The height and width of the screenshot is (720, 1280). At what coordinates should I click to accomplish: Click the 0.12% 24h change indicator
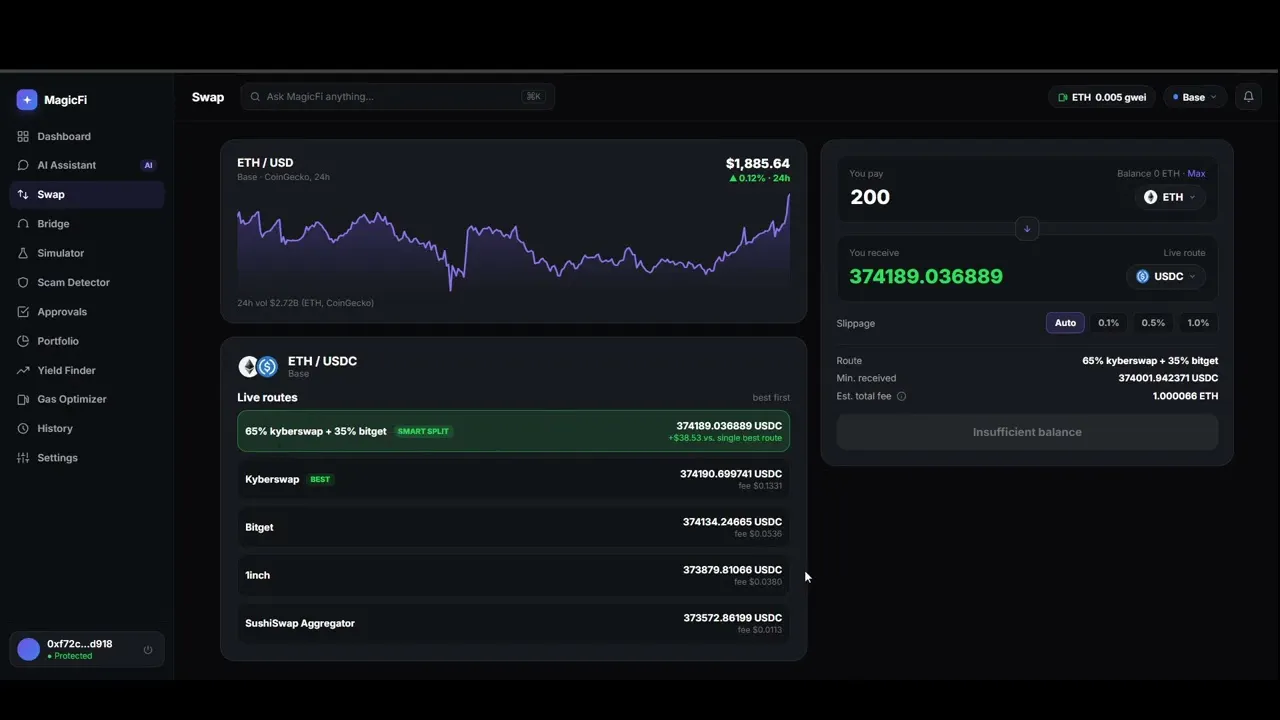[x=759, y=178]
